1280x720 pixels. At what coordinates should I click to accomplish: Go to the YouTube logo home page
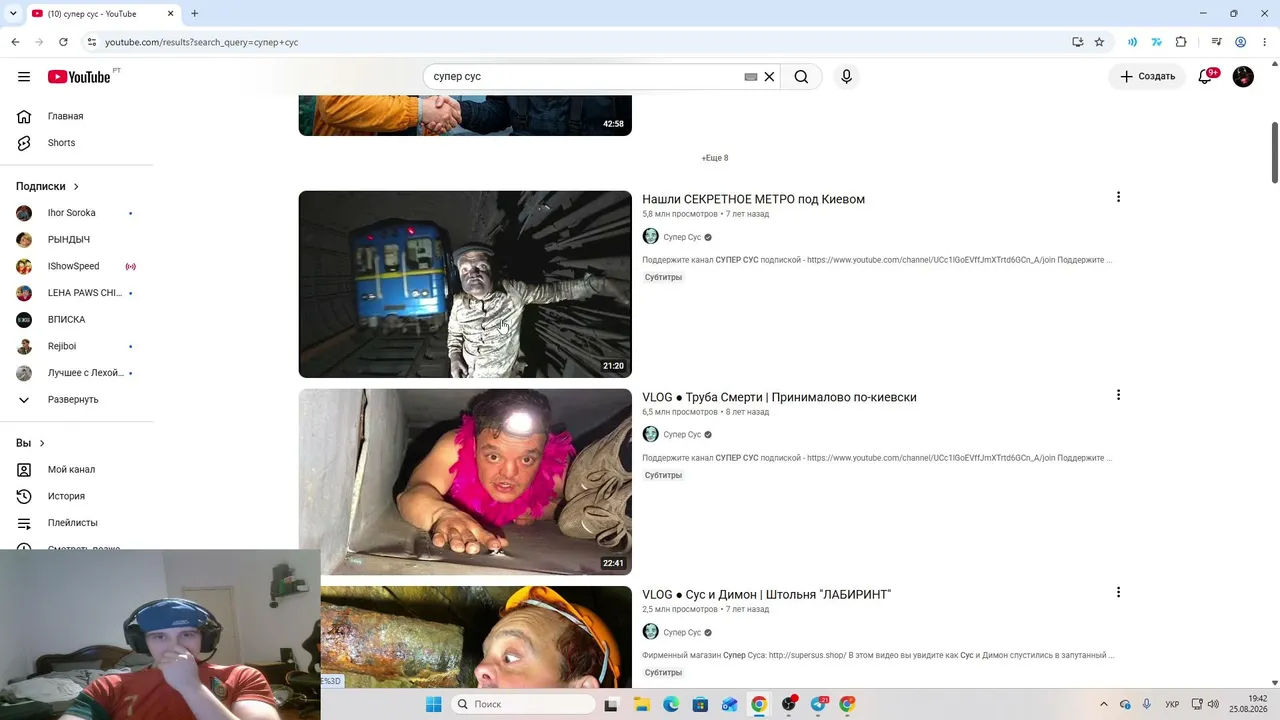coord(79,77)
